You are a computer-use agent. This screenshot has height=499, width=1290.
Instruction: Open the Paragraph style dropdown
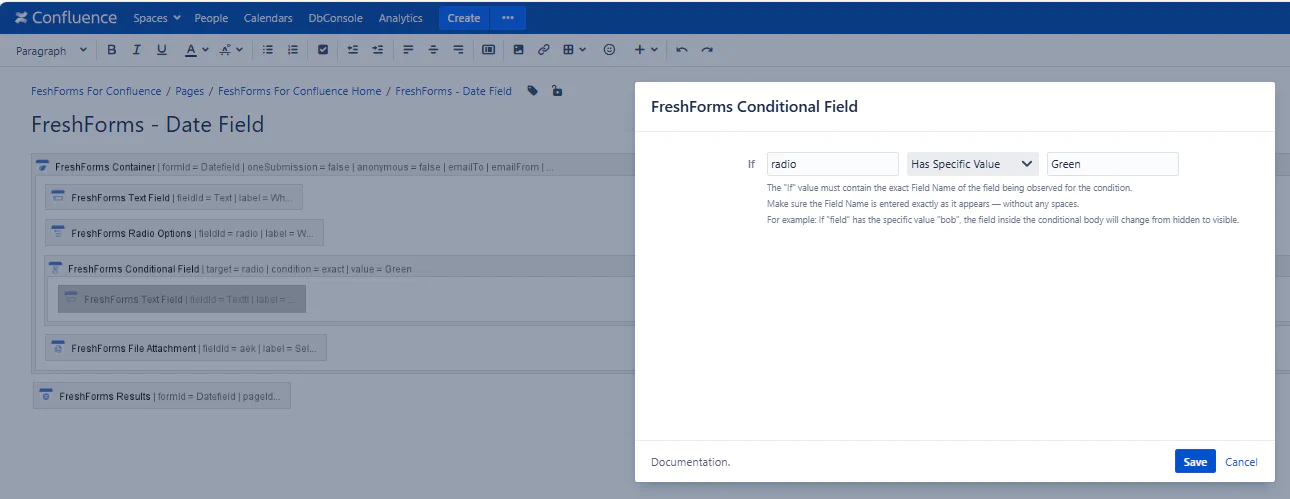[51, 50]
